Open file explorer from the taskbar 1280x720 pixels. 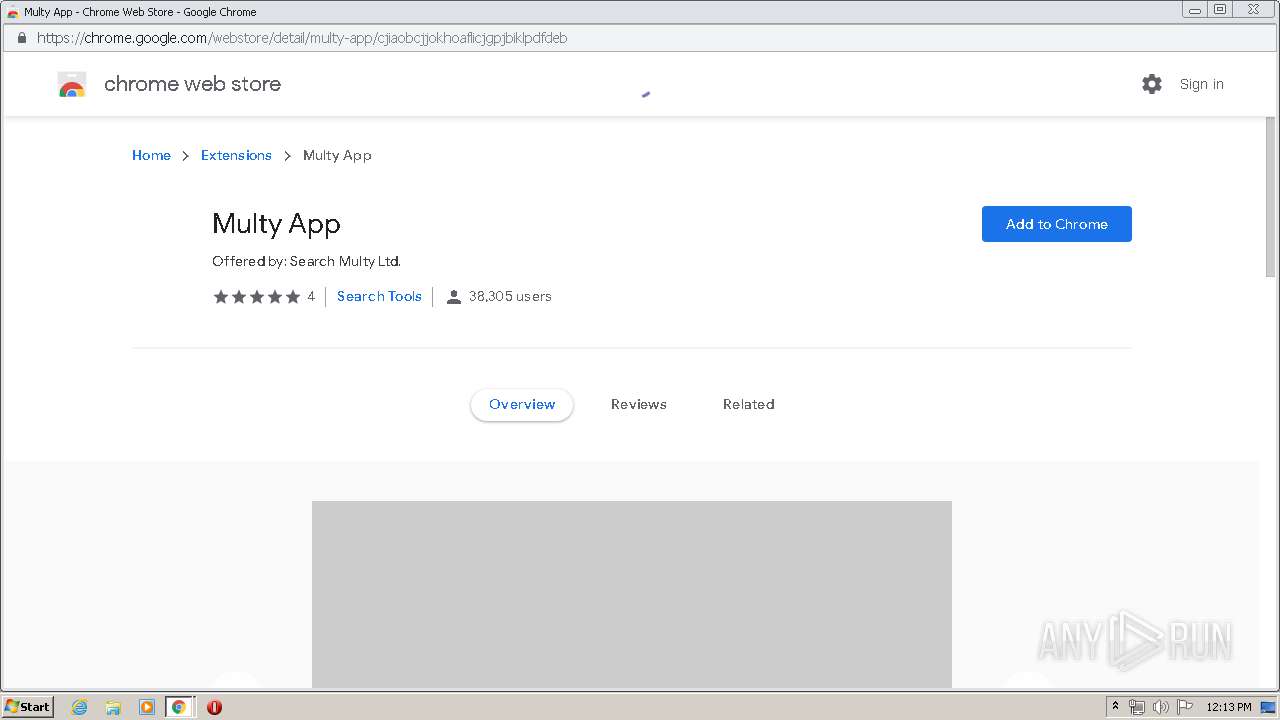(113, 707)
